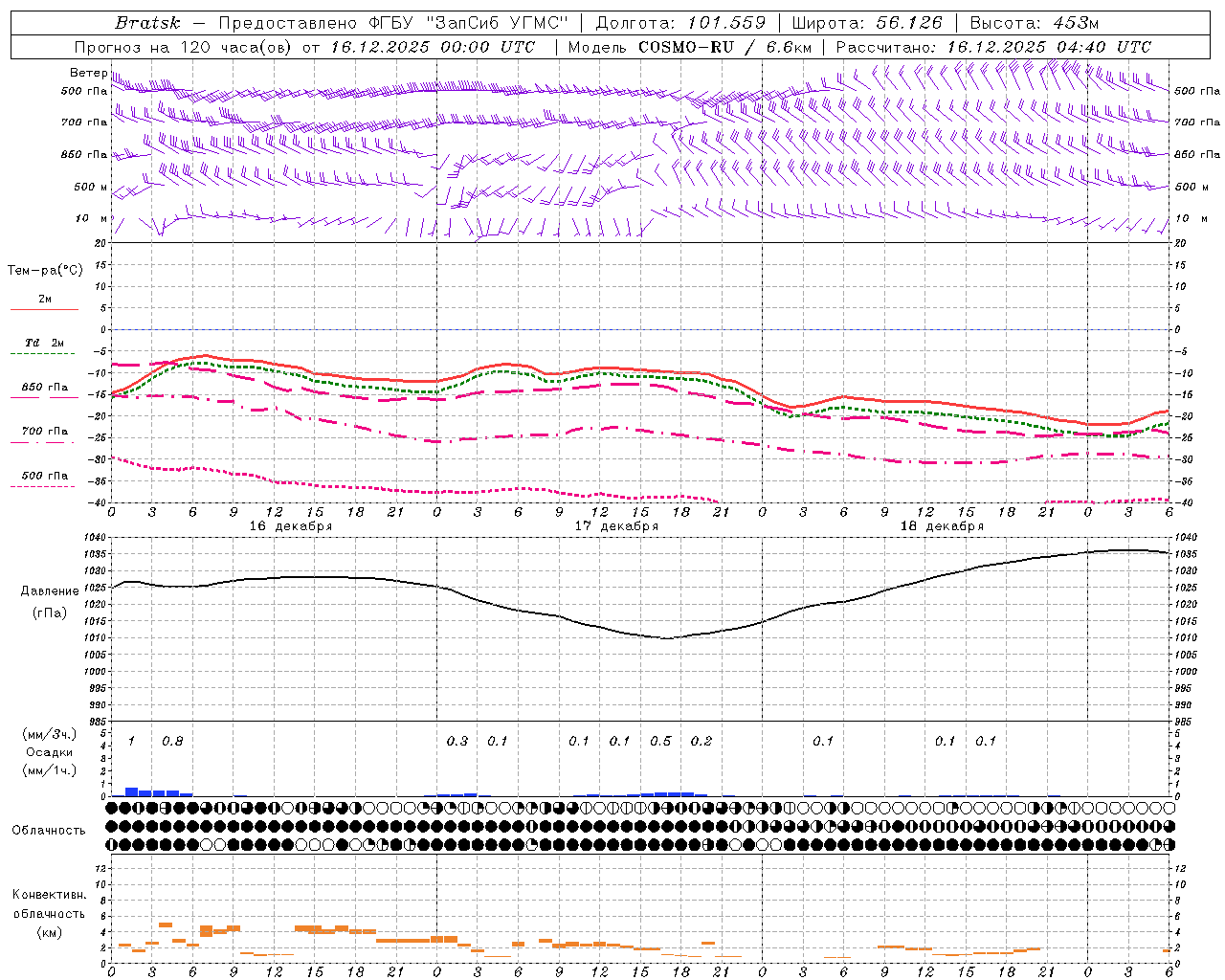This screenshot has height=980, width=1225.
Task: Click the Высота: 453м elevation value
Action: pyautogui.click(x=1035, y=23)
